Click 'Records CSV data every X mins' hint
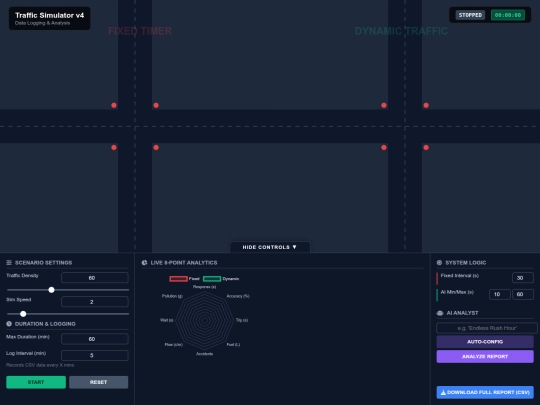540x405 pixels. 40,365
